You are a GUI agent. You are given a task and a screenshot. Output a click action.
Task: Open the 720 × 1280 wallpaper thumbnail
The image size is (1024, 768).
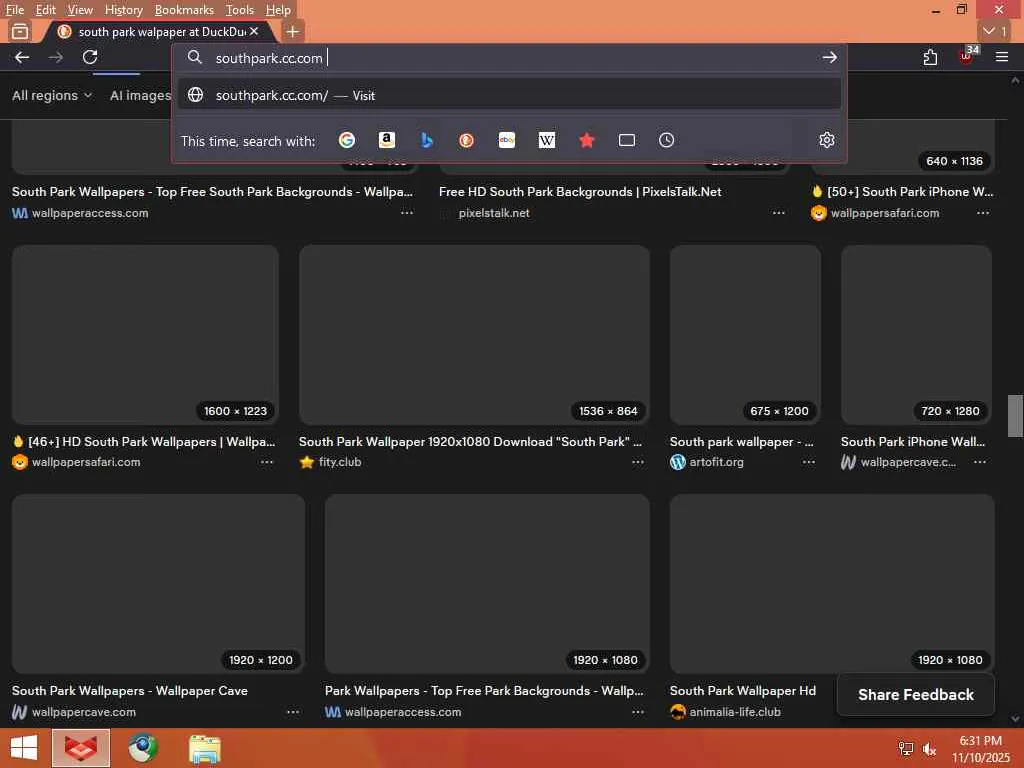pos(916,335)
